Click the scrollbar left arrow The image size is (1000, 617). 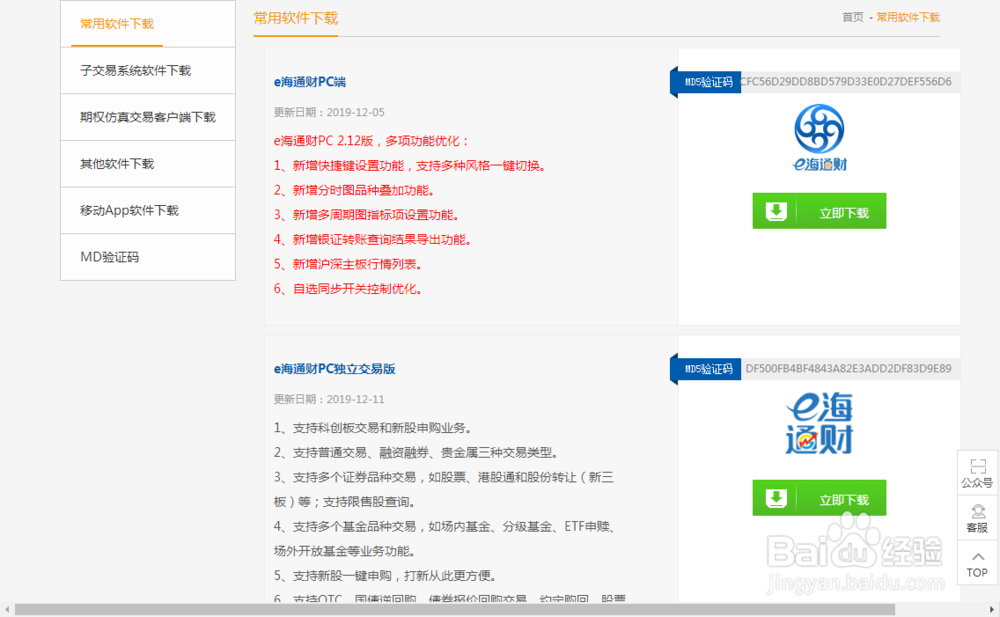pos(6,610)
